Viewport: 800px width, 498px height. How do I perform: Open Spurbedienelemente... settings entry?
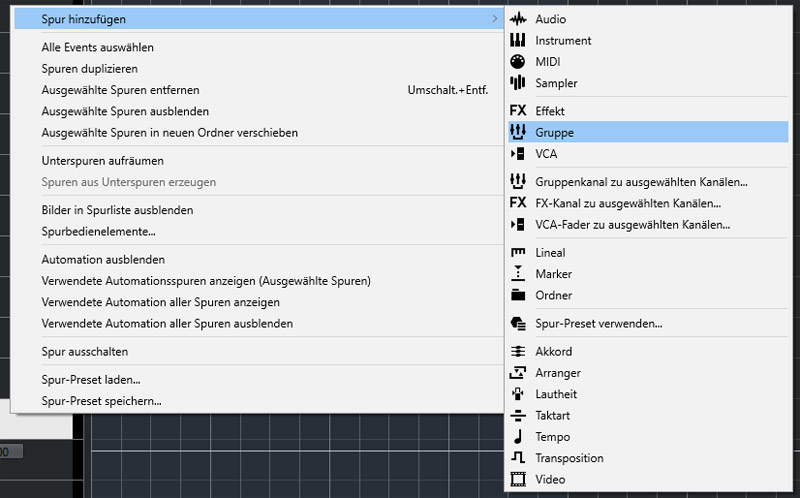[x=98, y=231]
